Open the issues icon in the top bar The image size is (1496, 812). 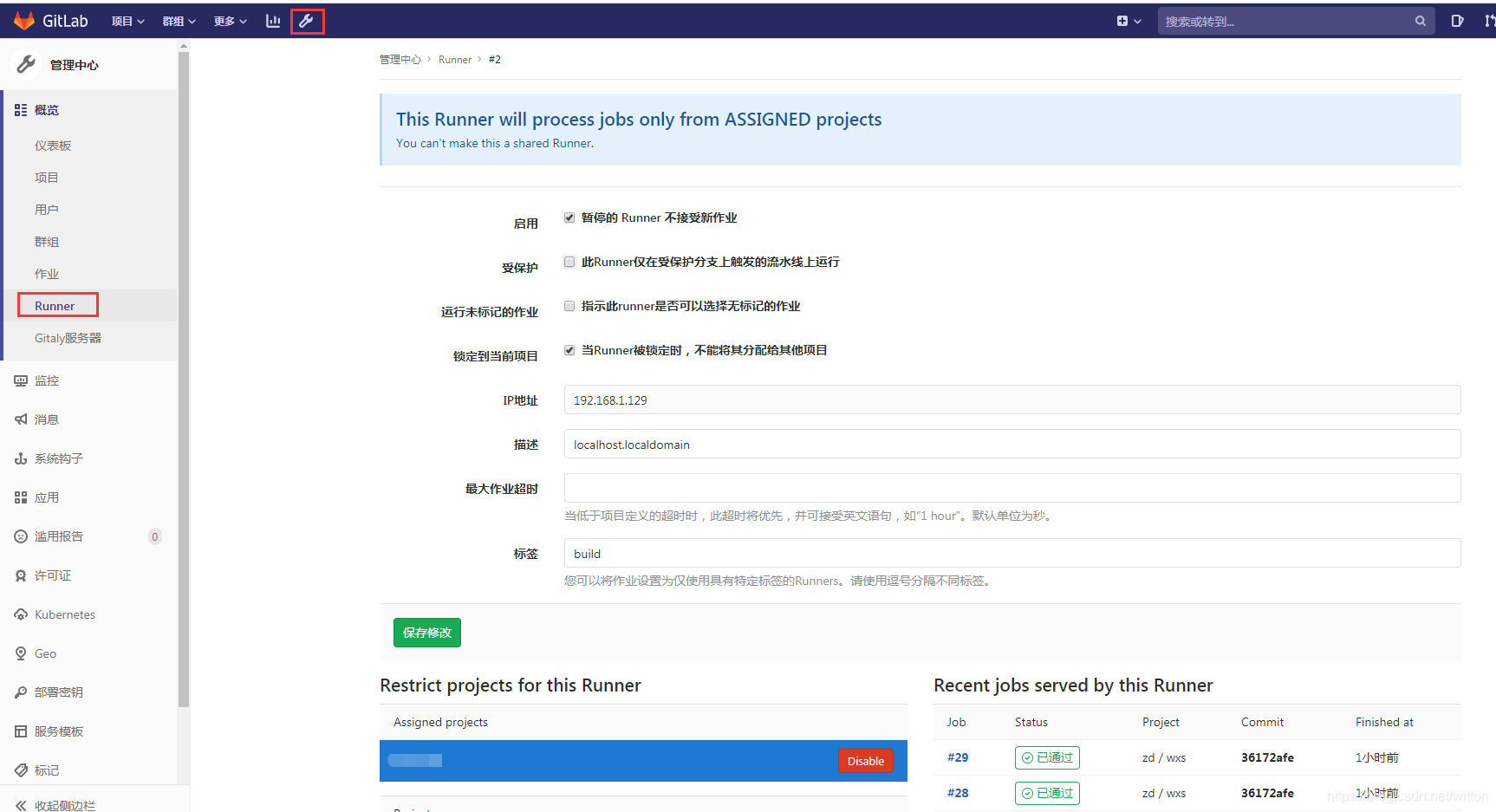[x=1458, y=21]
